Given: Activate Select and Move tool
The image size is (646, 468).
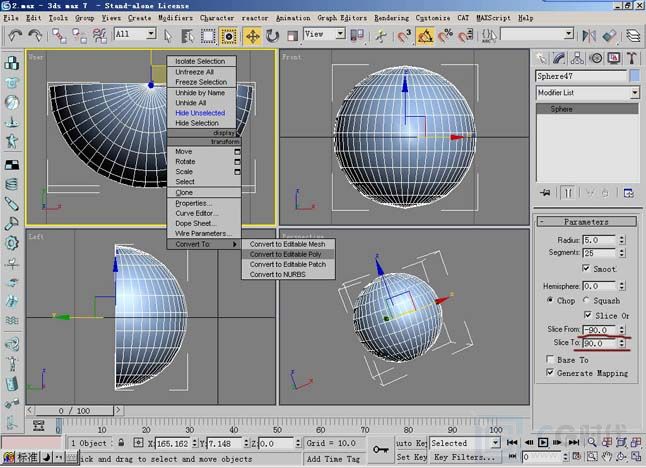Looking at the screenshot, I should point(252,36).
